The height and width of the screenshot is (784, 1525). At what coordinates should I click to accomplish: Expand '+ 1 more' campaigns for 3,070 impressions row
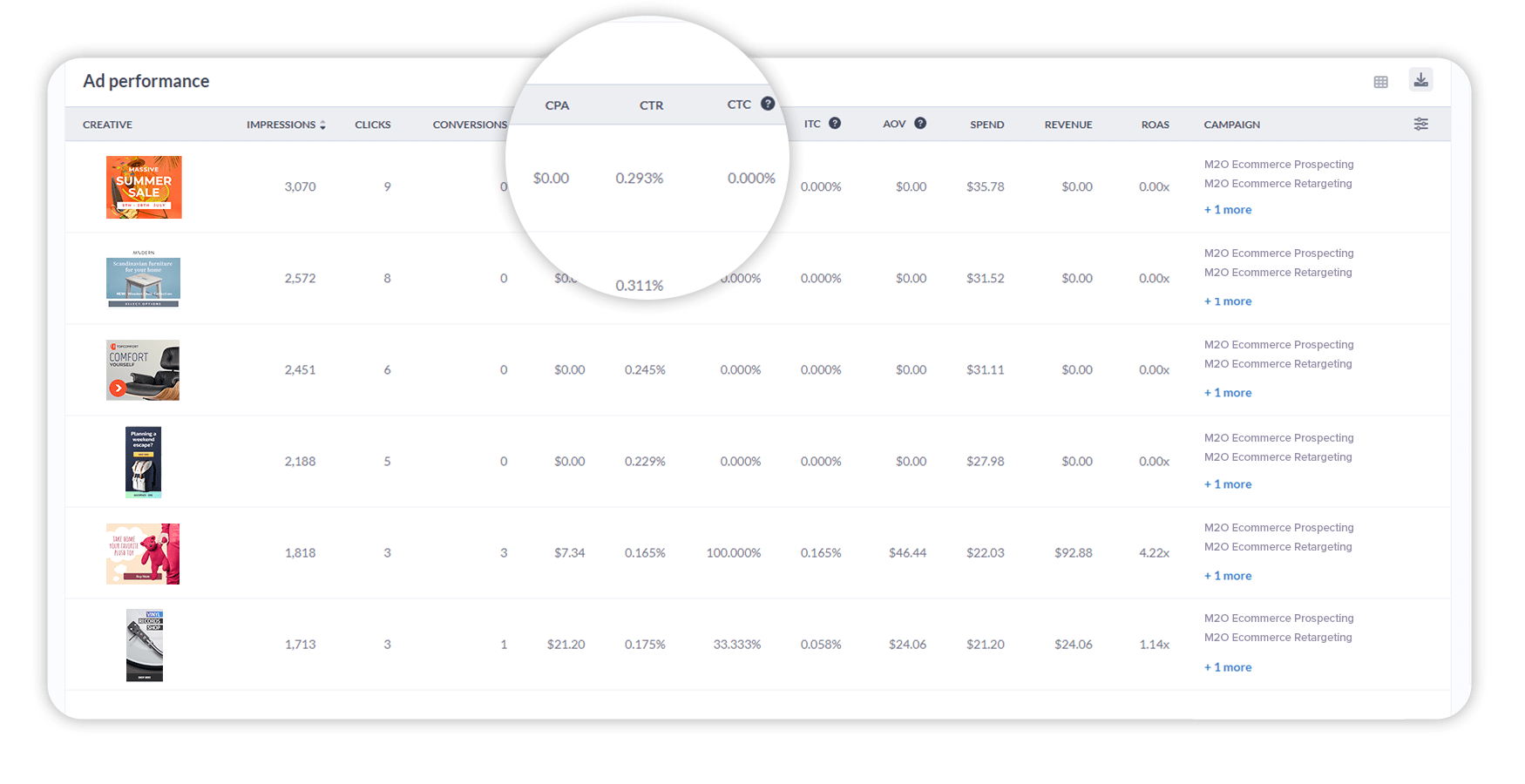(1228, 210)
